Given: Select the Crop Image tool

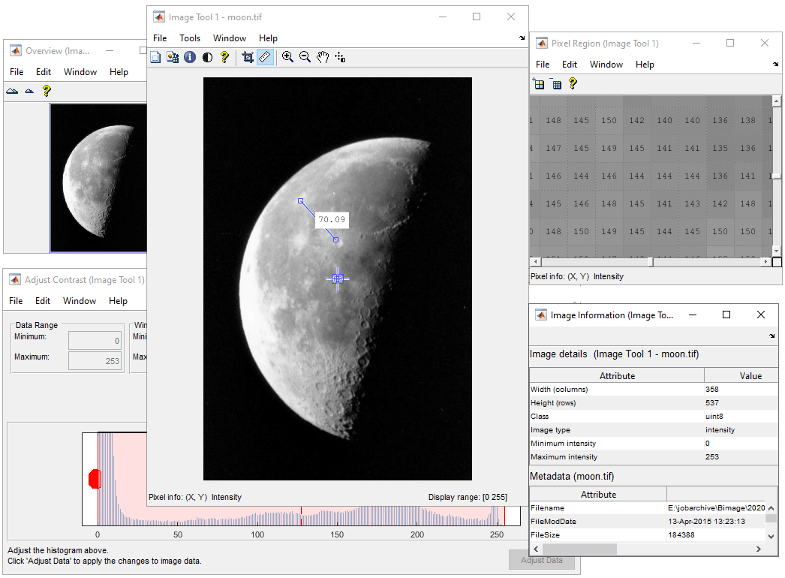Looking at the screenshot, I should 248,57.
